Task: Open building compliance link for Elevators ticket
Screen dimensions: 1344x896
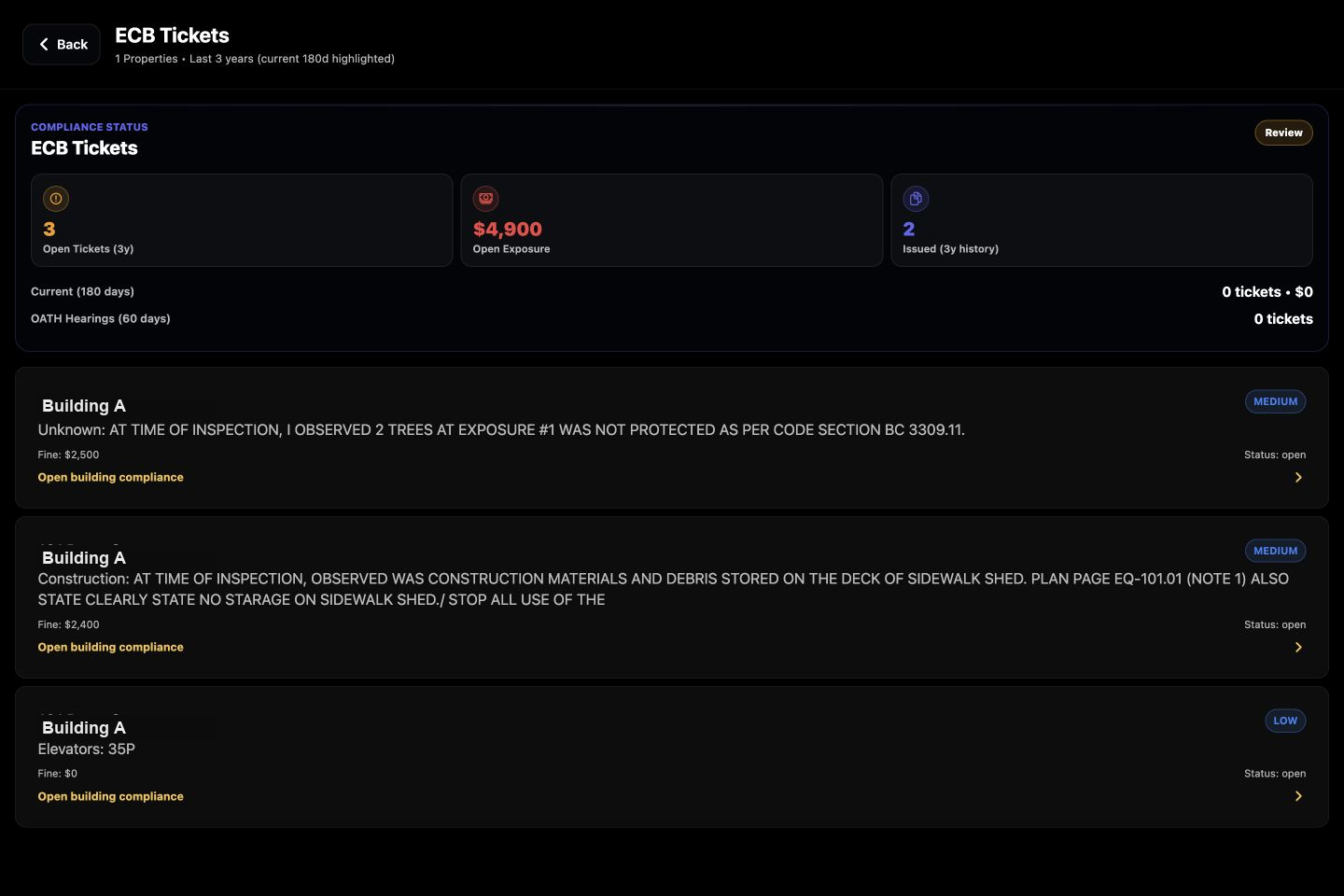Action: click(x=110, y=796)
